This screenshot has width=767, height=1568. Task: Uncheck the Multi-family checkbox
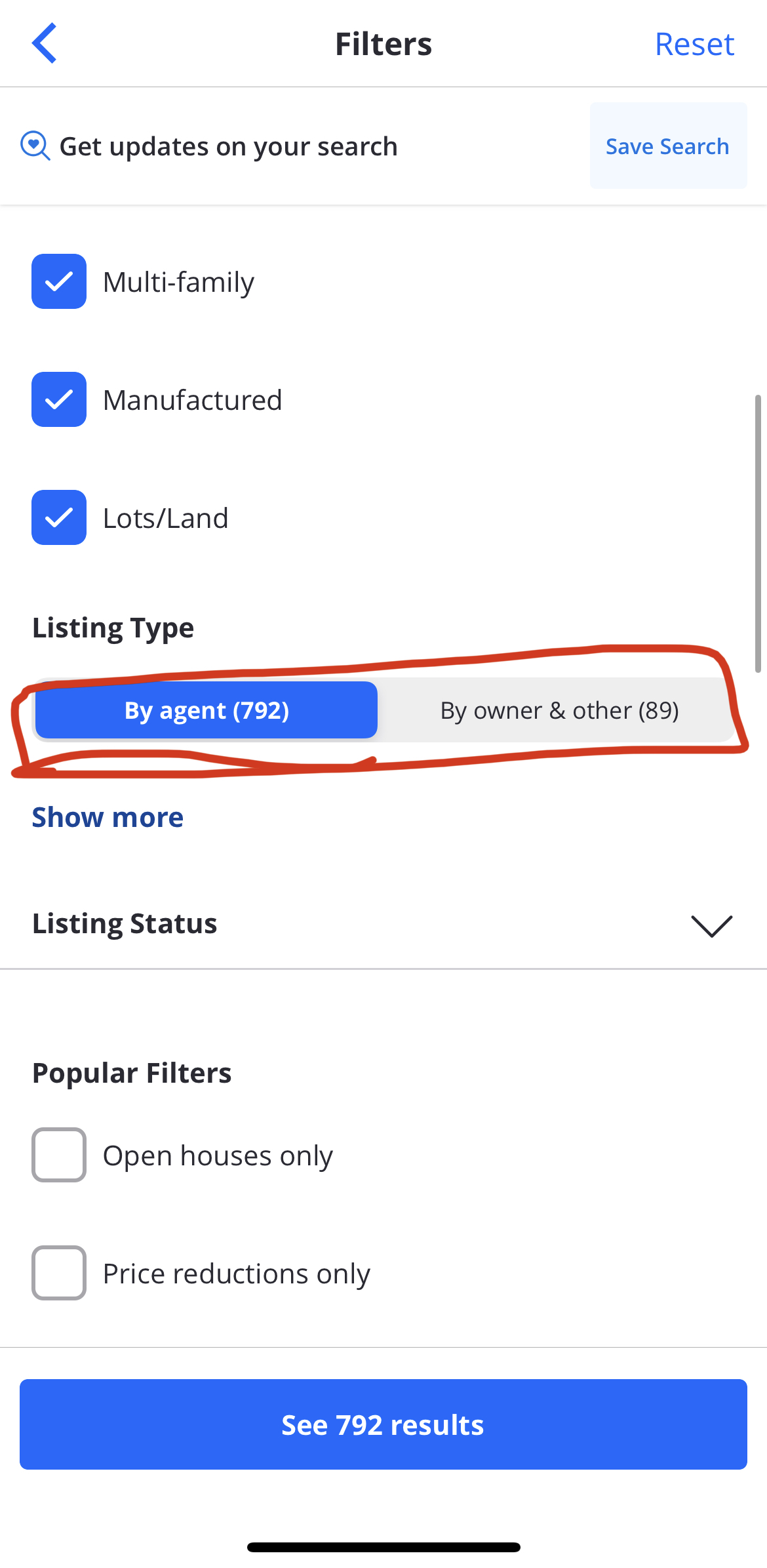[59, 281]
